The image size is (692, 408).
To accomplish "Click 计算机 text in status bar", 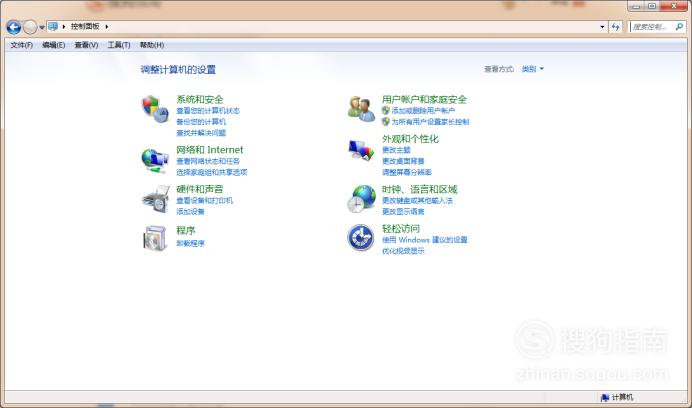I will [622, 397].
